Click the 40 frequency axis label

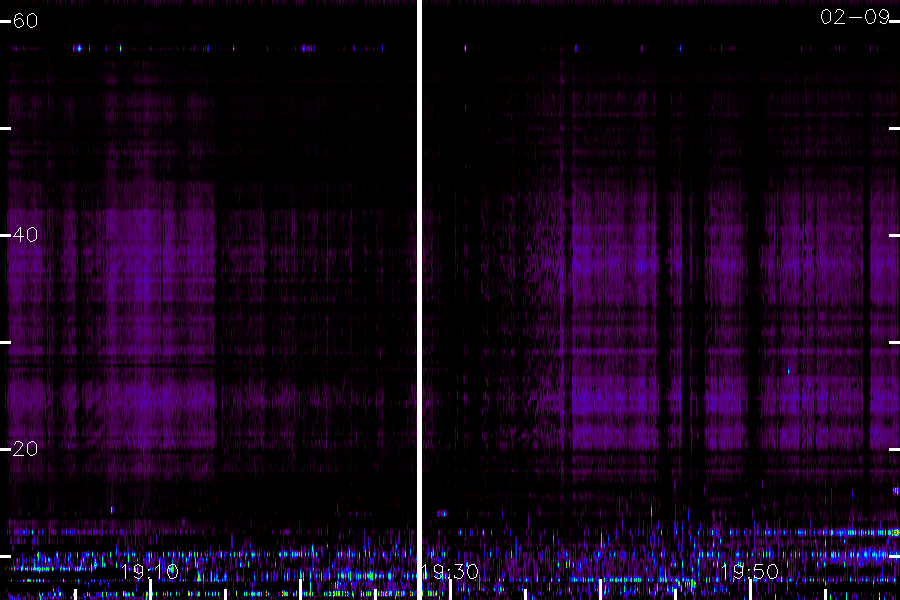tap(25, 235)
